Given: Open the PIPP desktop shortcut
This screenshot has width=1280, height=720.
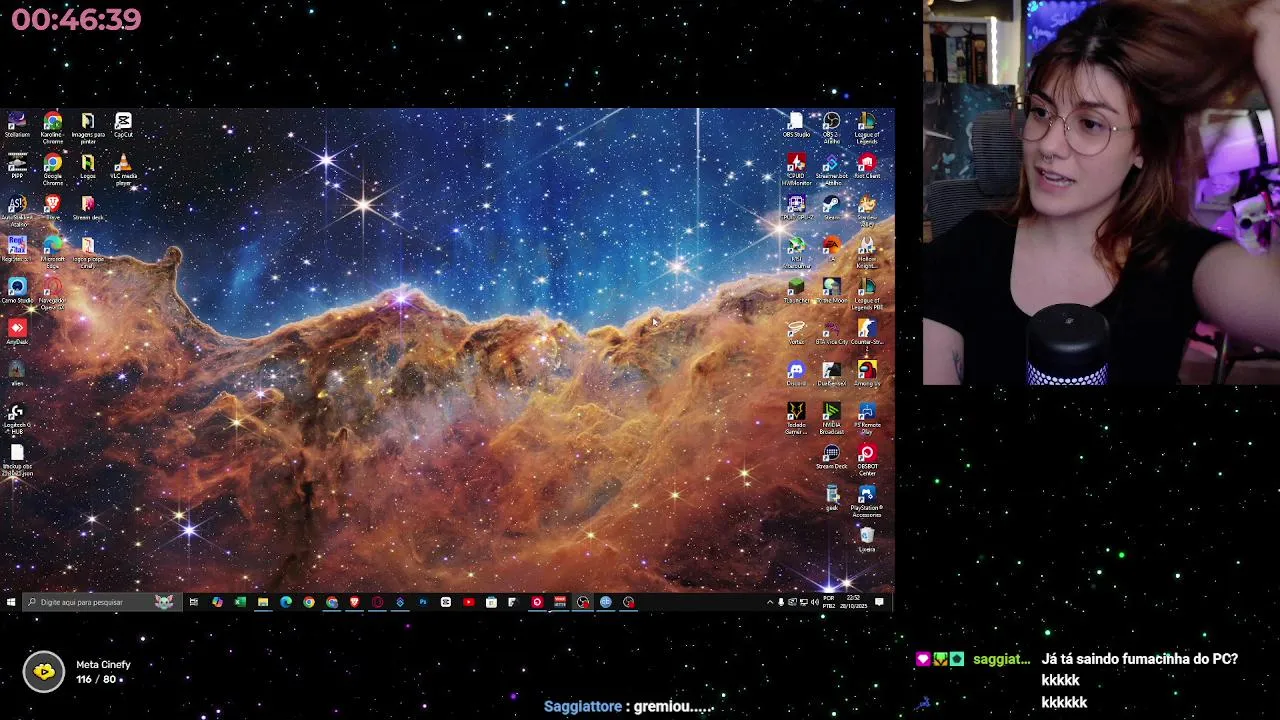Looking at the screenshot, I should (17, 166).
